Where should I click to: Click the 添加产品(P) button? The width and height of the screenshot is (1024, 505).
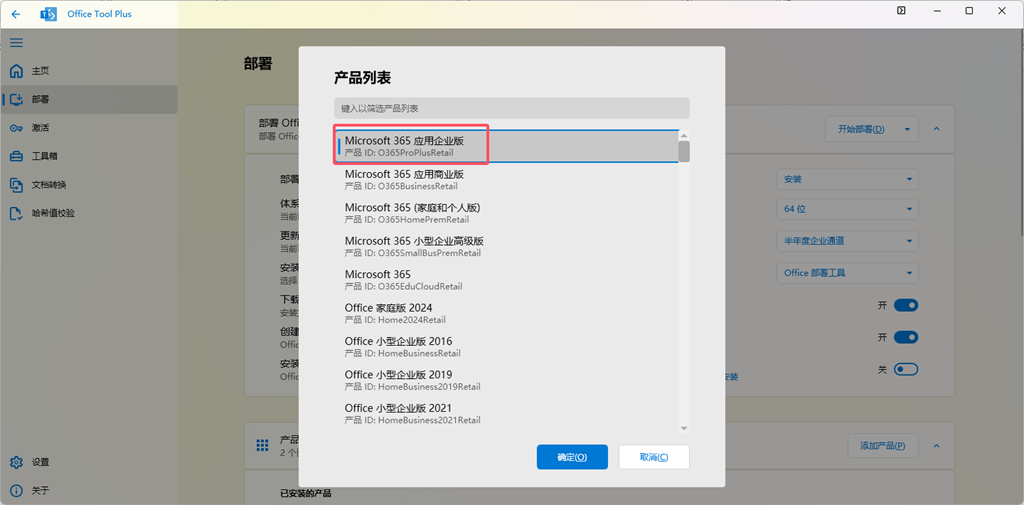point(883,446)
